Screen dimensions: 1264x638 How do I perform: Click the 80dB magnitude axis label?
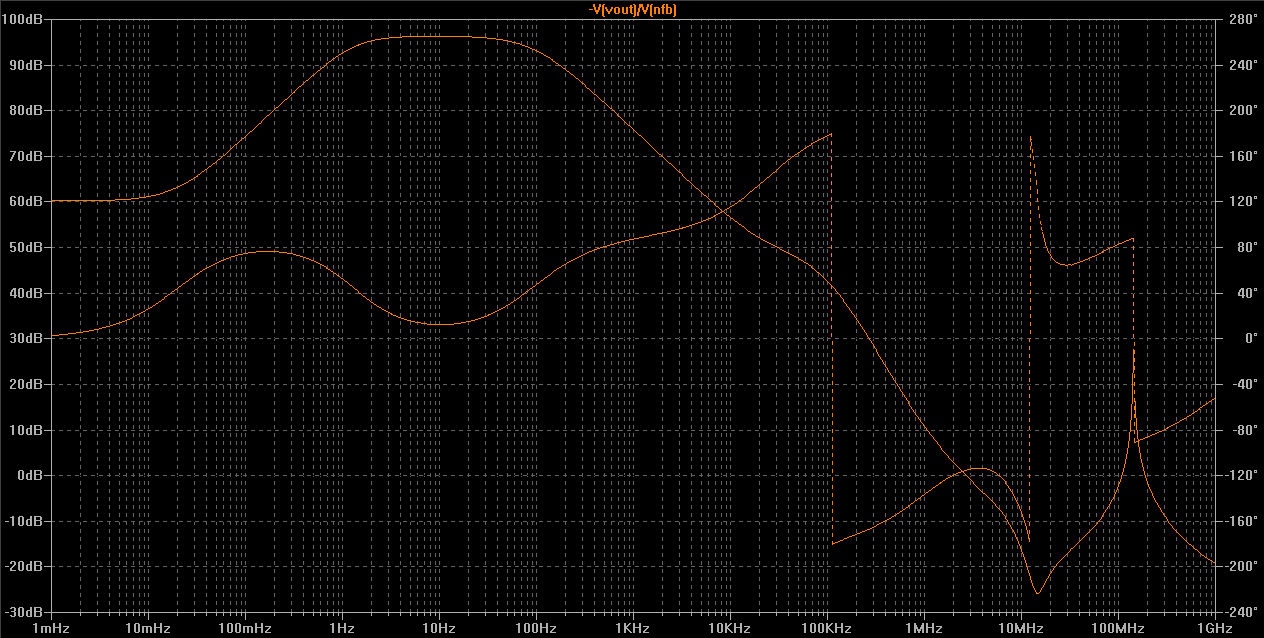(25, 110)
